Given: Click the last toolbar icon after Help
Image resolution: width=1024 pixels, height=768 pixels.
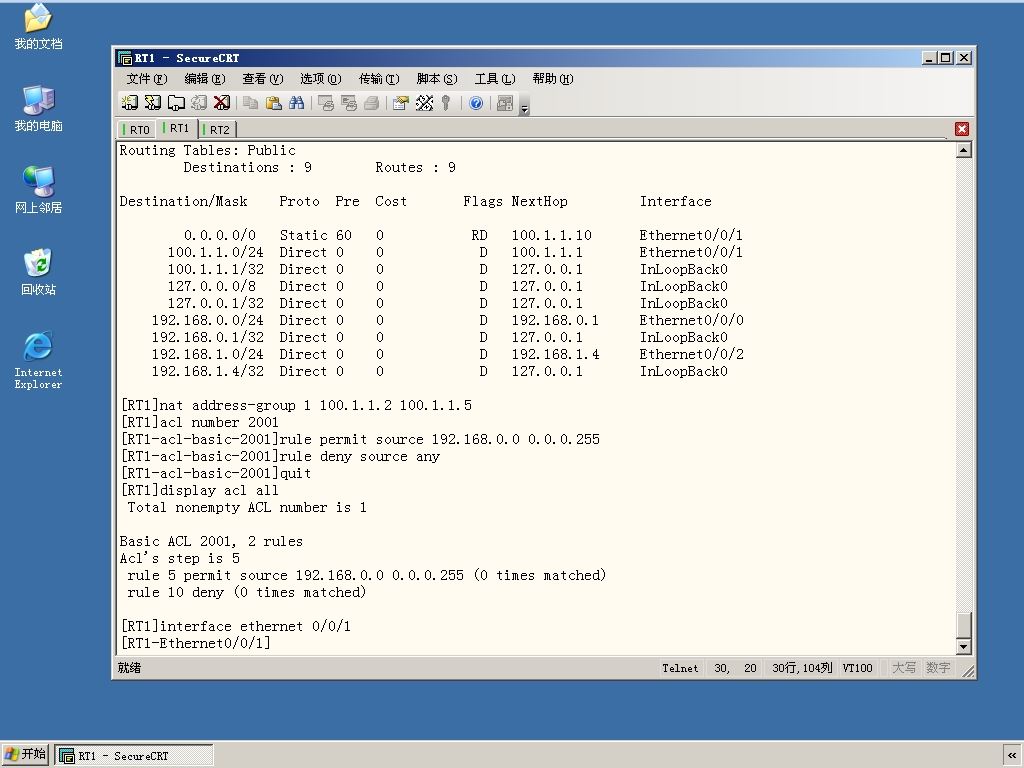Looking at the screenshot, I should pyautogui.click(x=505, y=103).
